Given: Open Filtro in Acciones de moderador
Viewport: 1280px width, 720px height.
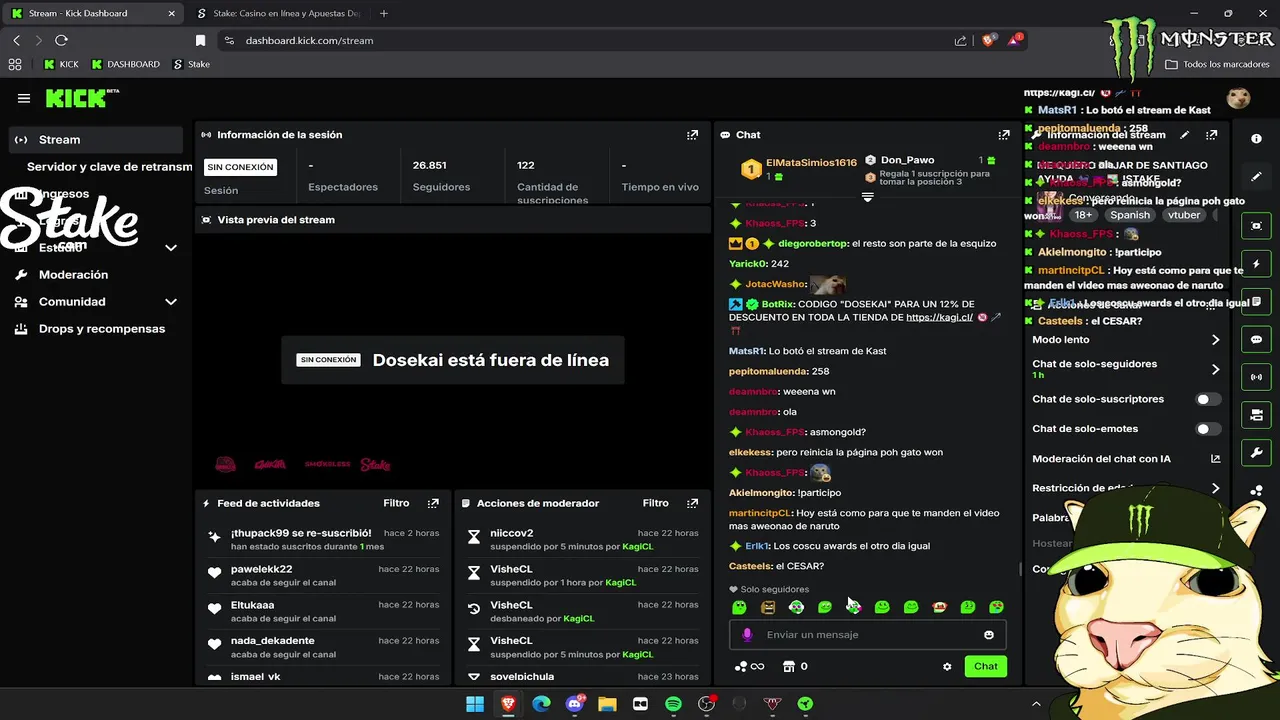Looking at the screenshot, I should tap(655, 503).
